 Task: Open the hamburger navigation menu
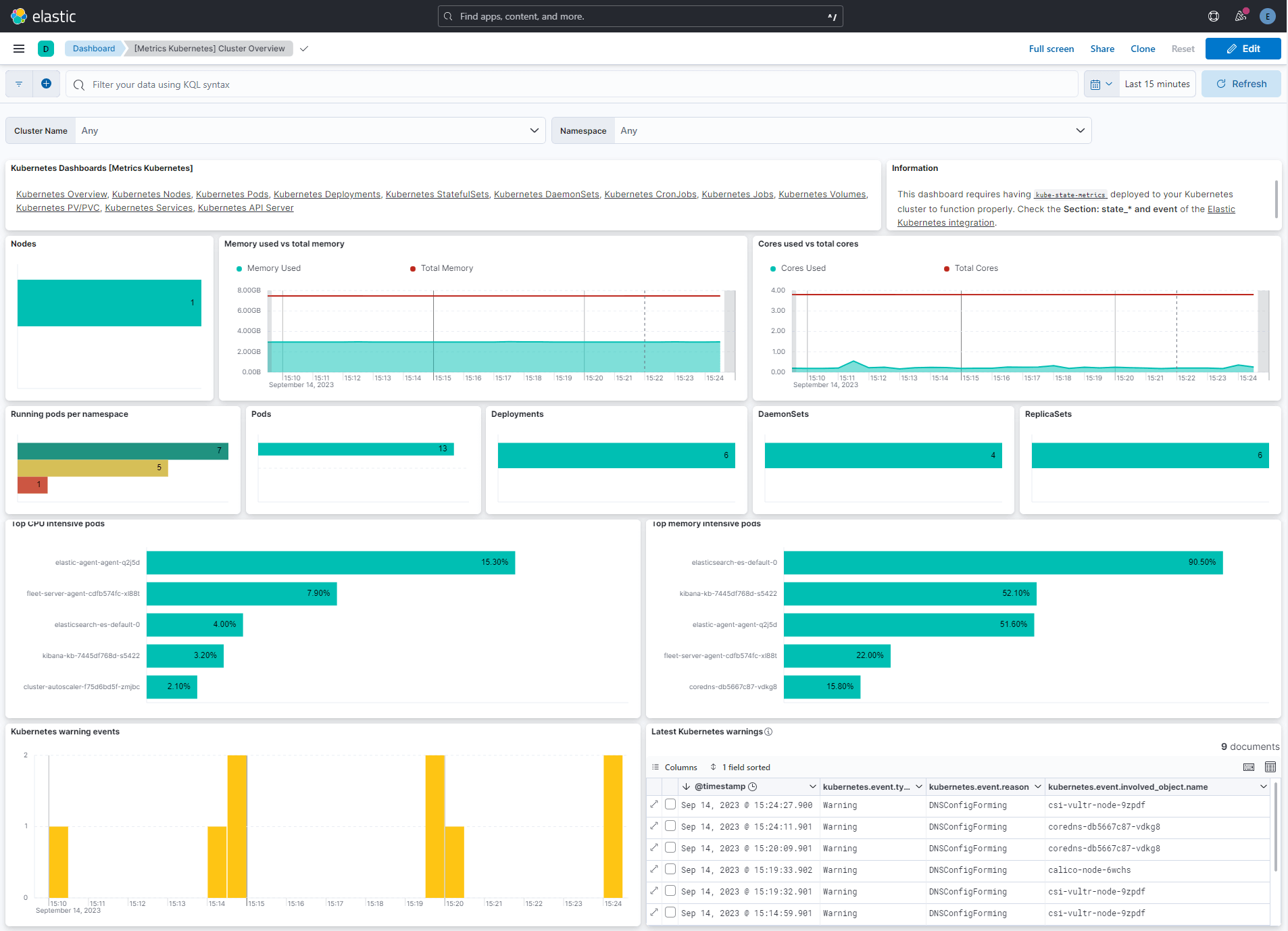point(19,49)
